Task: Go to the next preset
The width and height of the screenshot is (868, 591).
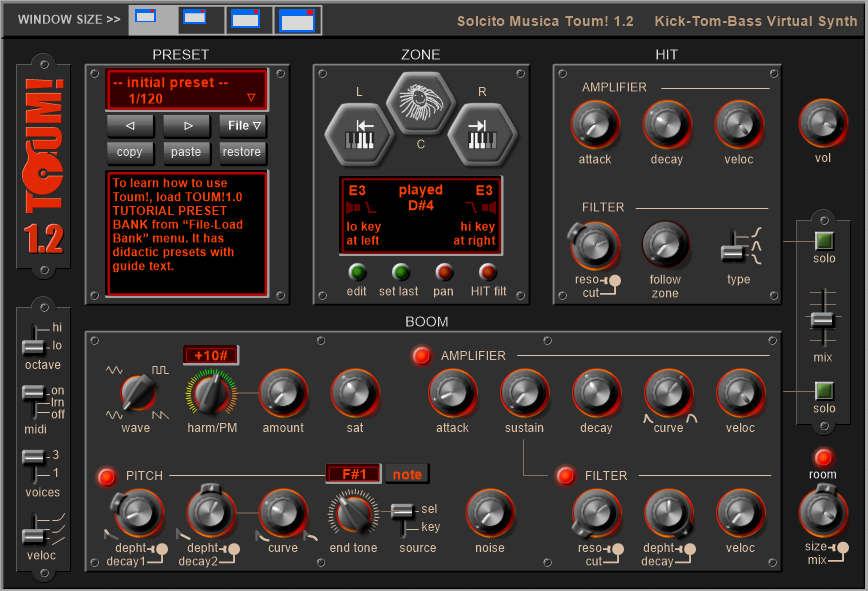Action: [x=187, y=126]
